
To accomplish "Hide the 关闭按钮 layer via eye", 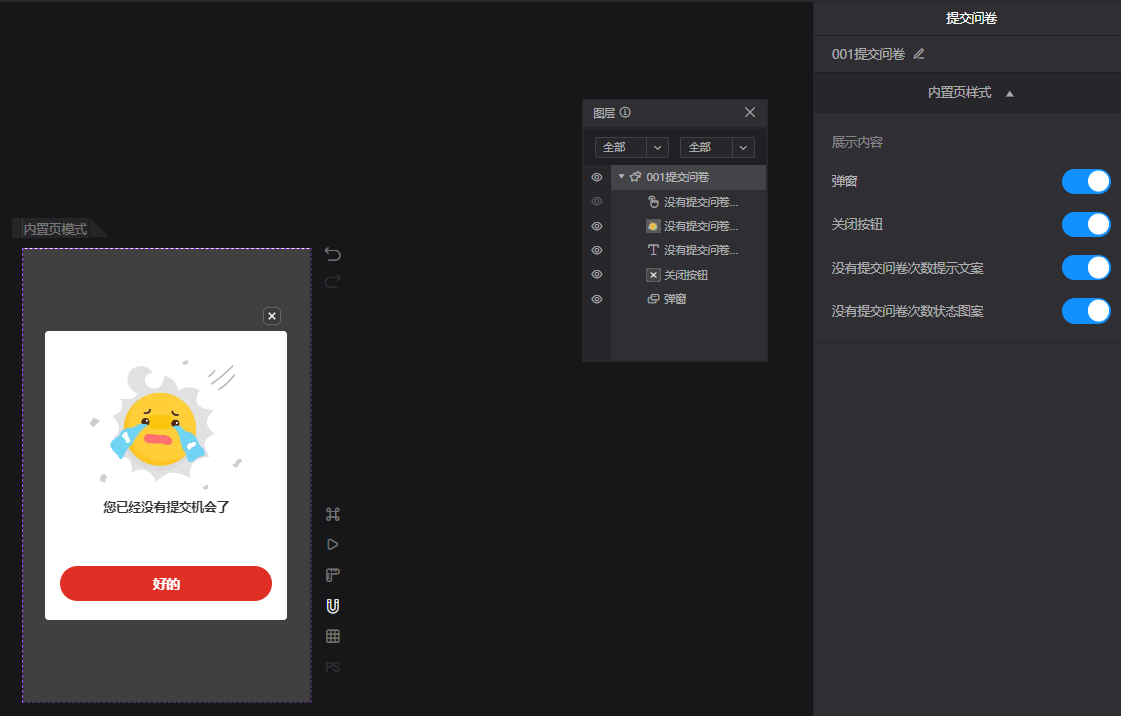I will 597,274.
